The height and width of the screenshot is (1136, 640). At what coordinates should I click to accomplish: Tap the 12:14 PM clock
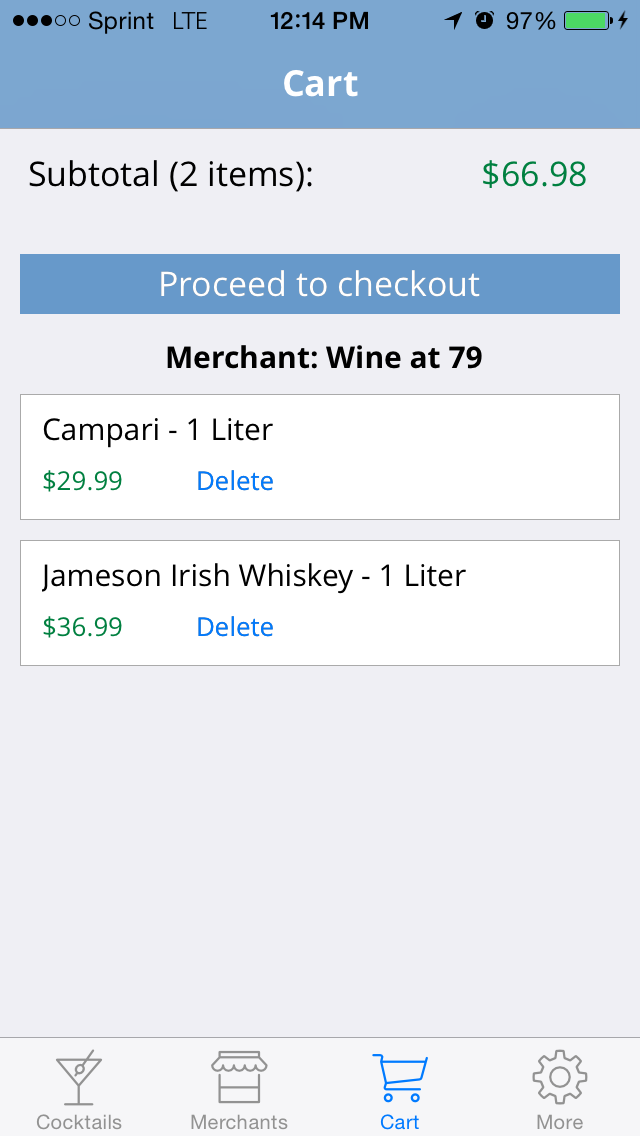pos(320,21)
